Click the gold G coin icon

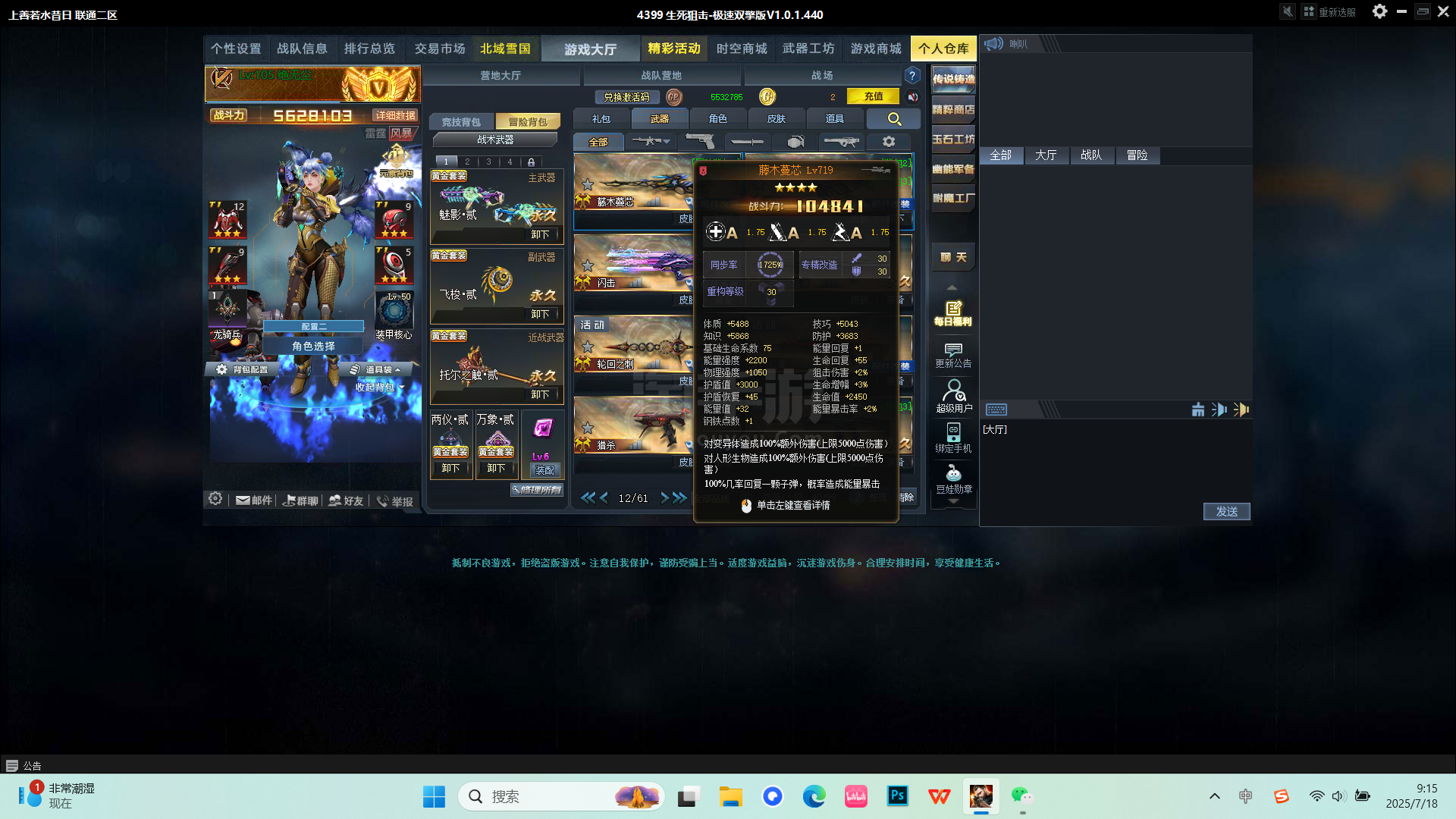[767, 97]
